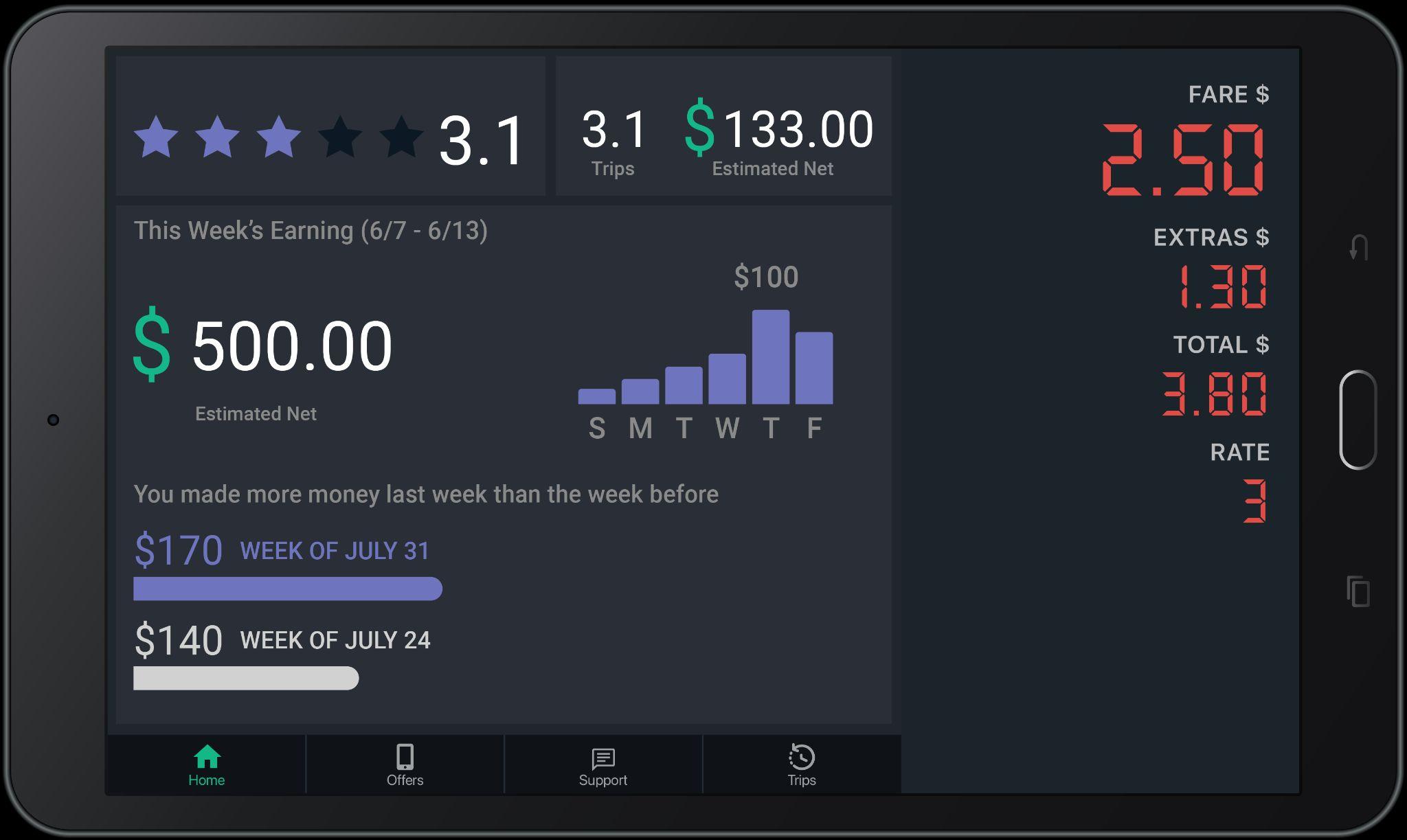This screenshot has width=1407, height=840.
Task: Open the Trips history icon
Action: (801, 757)
